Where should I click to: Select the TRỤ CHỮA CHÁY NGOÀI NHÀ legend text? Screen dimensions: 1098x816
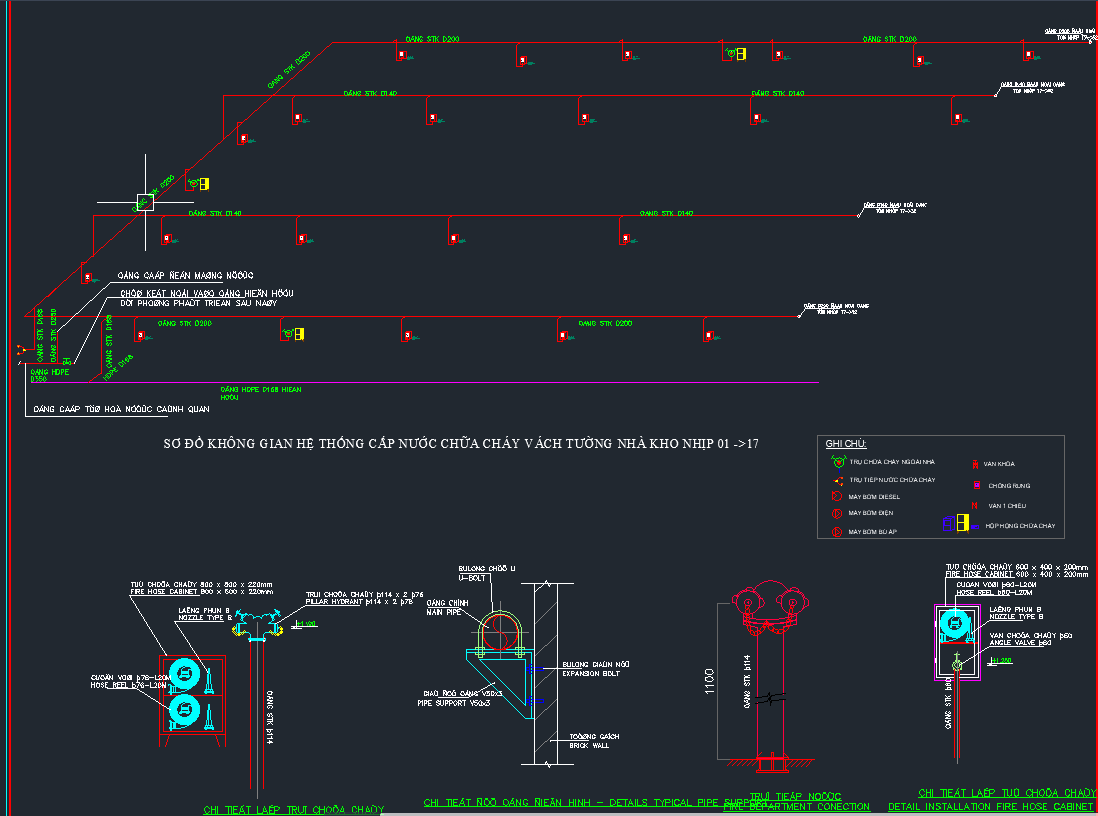pyautogui.click(x=892, y=462)
